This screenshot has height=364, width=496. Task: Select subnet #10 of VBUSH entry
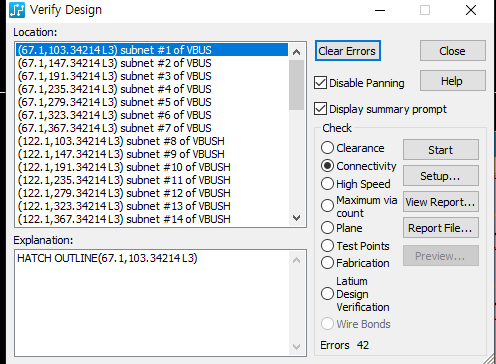click(152, 167)
